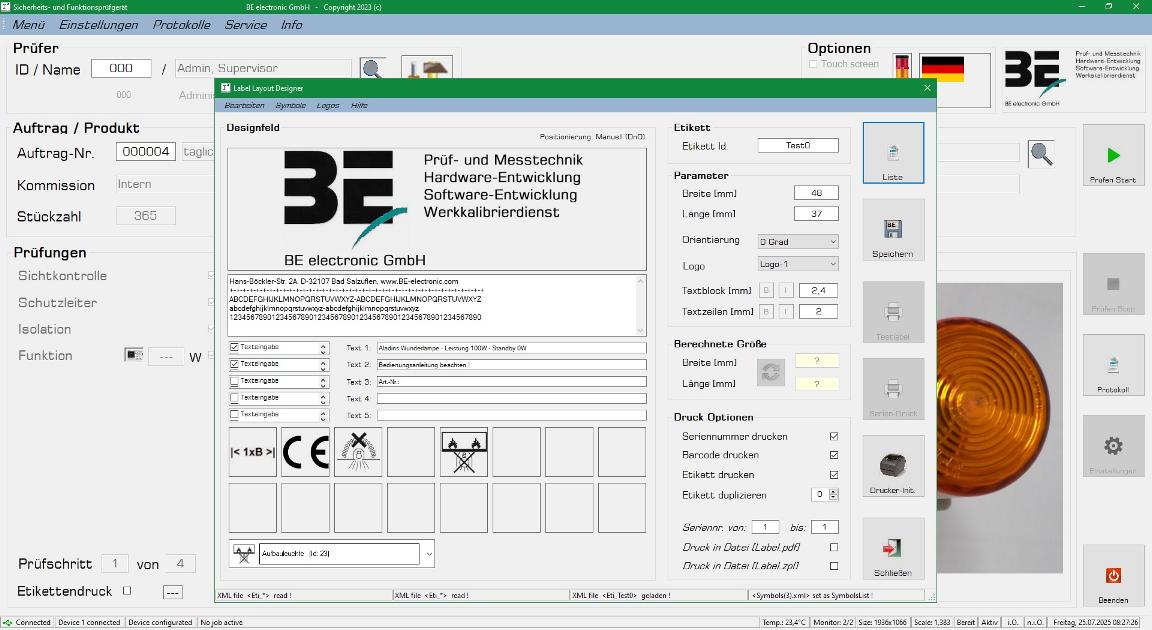This screenshot has height=630, width=1152.
Task: Initialize printer with the Drucker-Init. button
Action: (x=893, y=466)
